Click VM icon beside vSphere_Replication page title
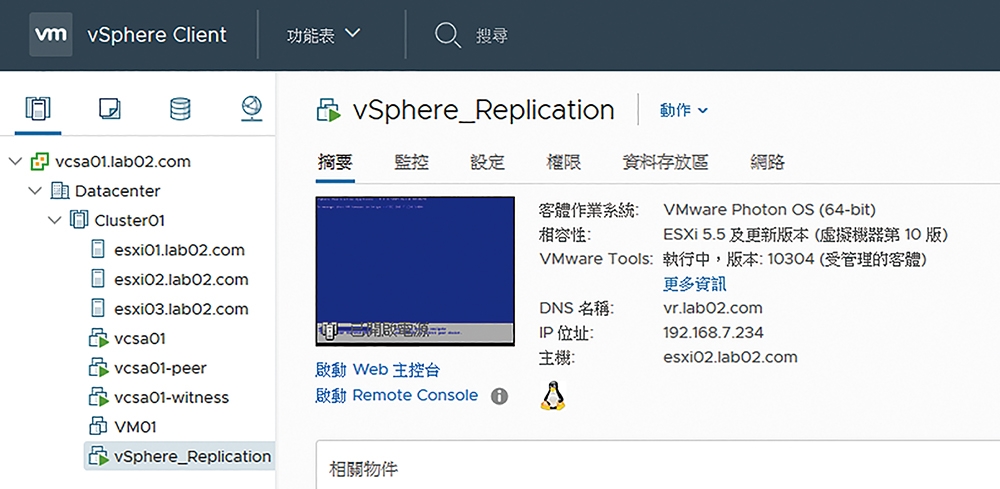This screenshot has width=1000, height=489. [x=330, y=110]
